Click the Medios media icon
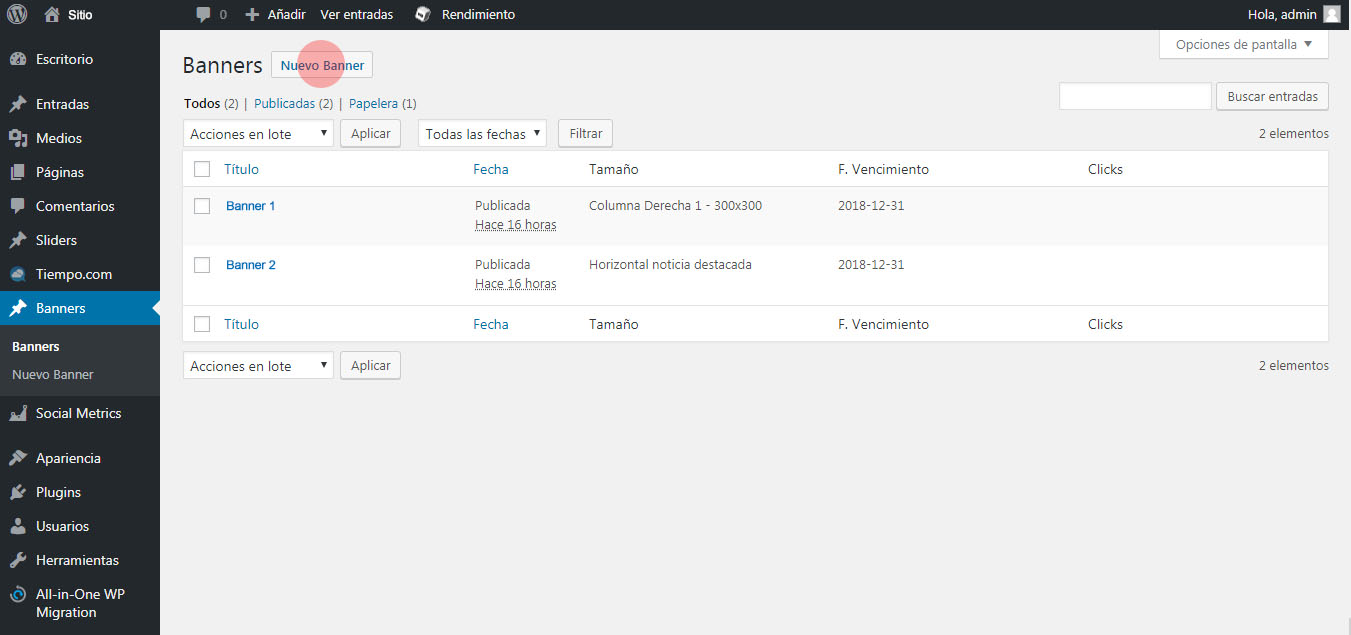 17,138
